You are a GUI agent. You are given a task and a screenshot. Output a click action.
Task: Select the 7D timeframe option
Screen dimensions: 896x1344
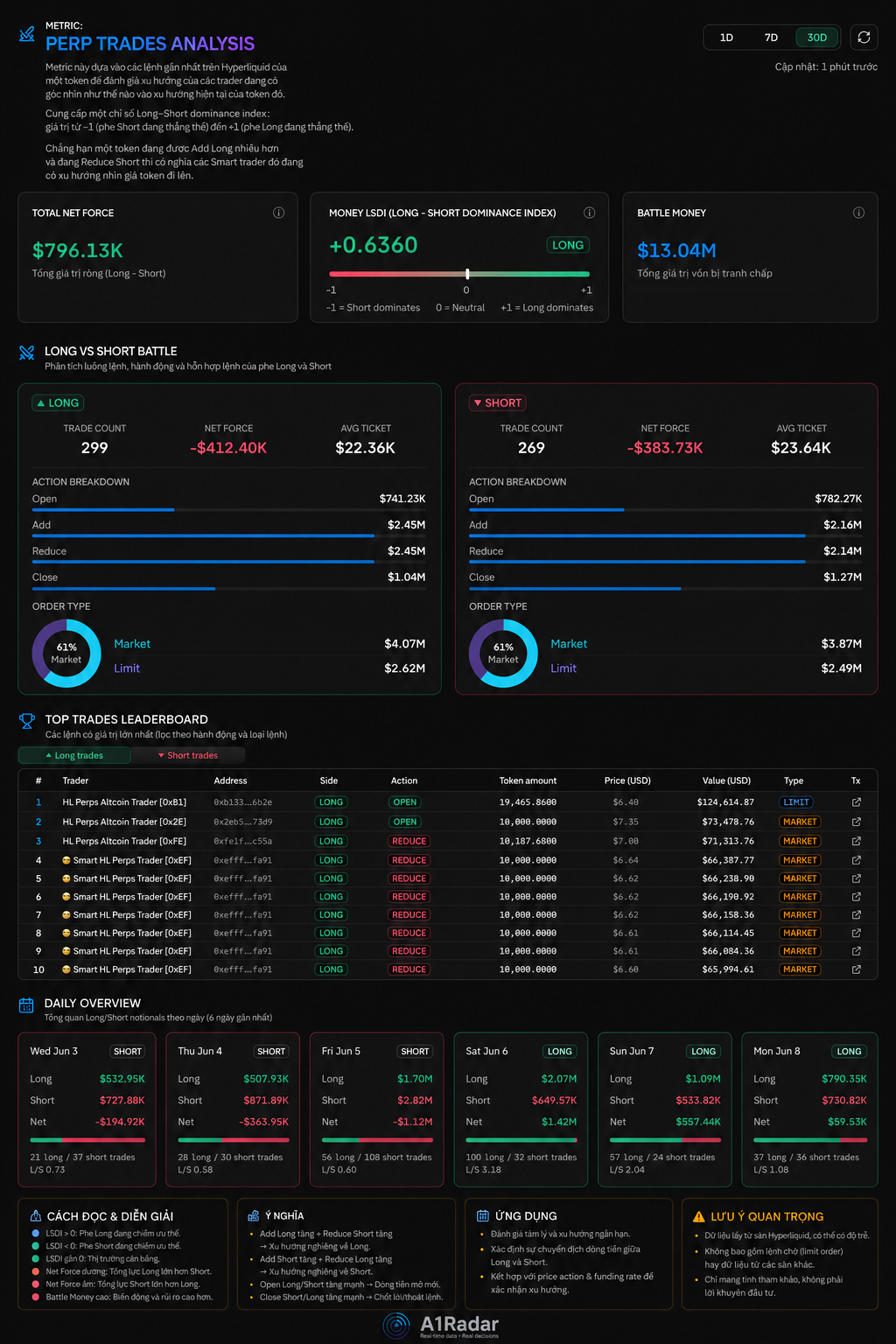coord(771,38)
